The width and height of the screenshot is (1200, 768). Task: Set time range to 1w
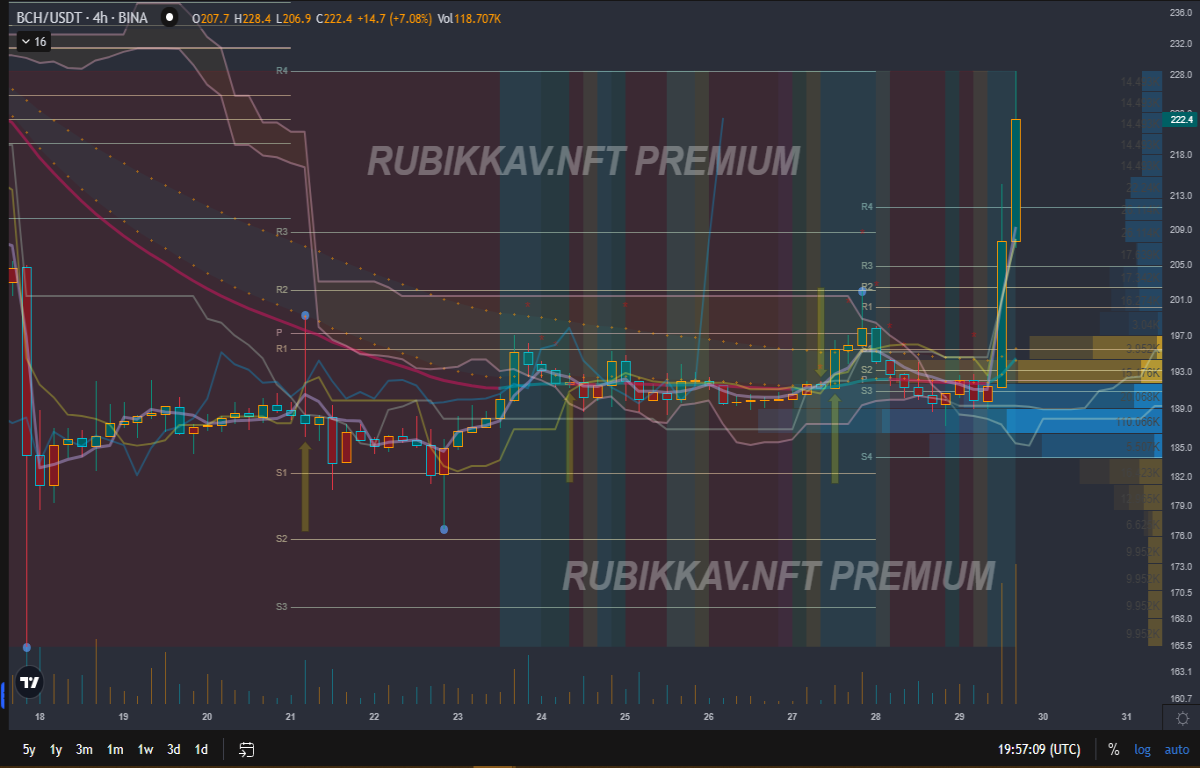click(x=145, y=749)
